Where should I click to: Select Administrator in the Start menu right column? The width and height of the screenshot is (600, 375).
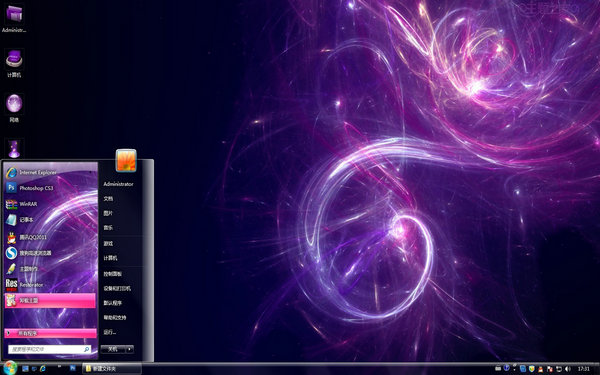pos(118,184)
